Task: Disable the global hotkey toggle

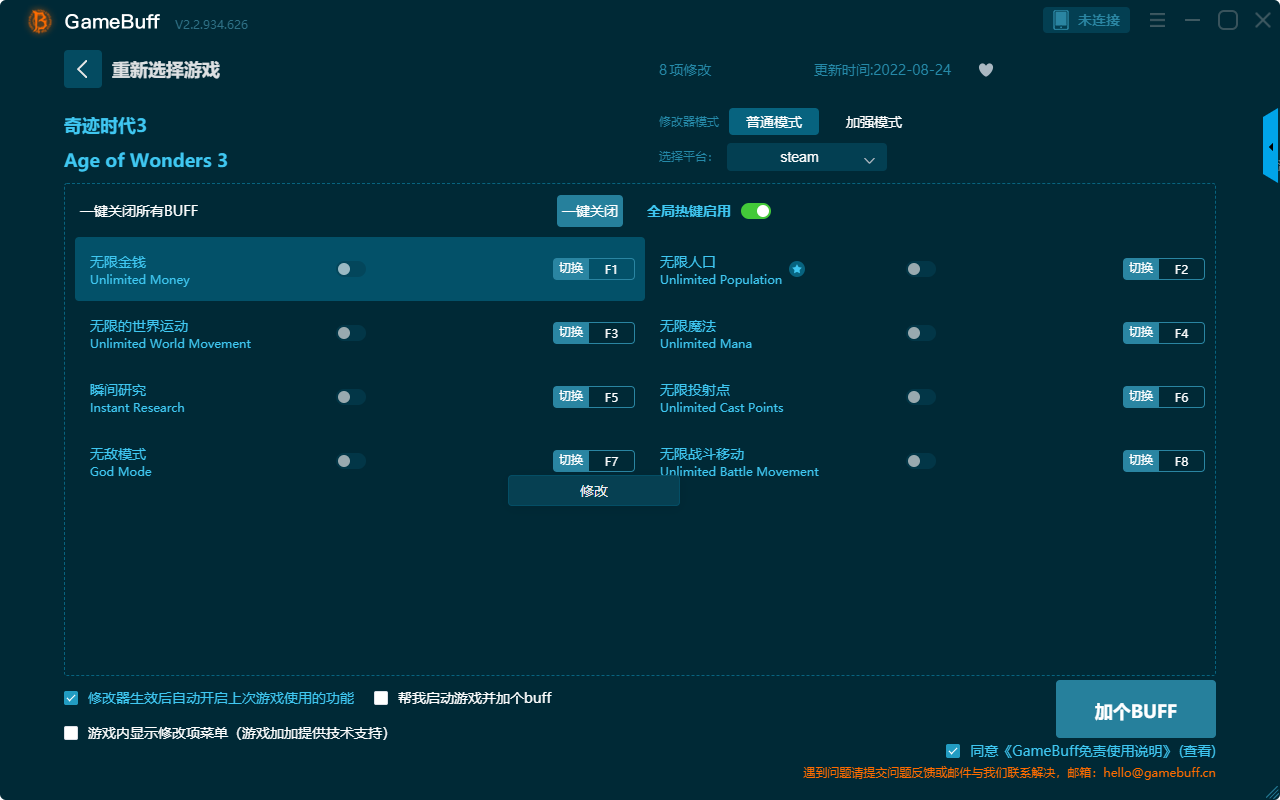Action: pyautogui.click(x=756, y=211)
